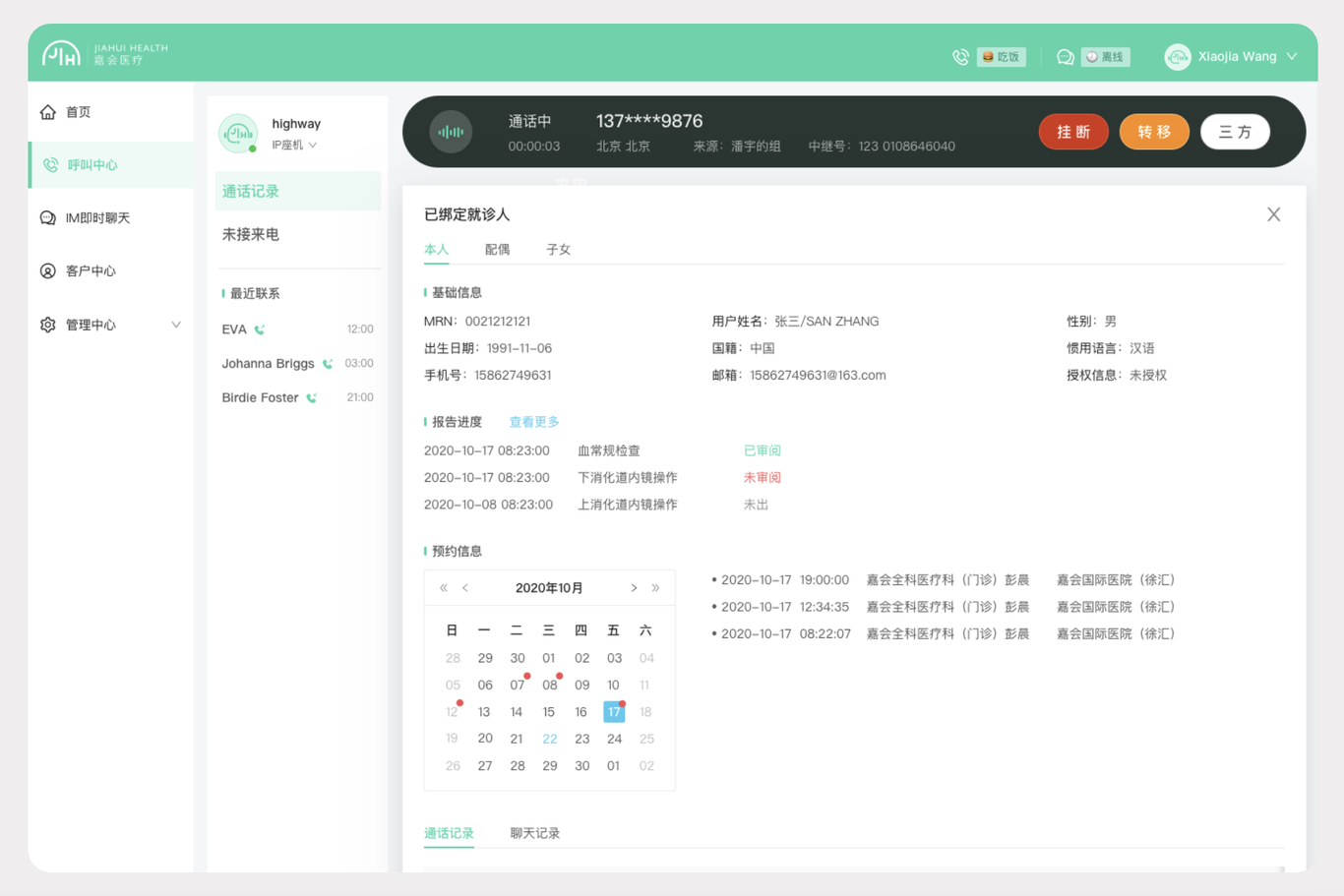Expand the Xiaojia Wang account menu arrow

[x=1292, y=57]
